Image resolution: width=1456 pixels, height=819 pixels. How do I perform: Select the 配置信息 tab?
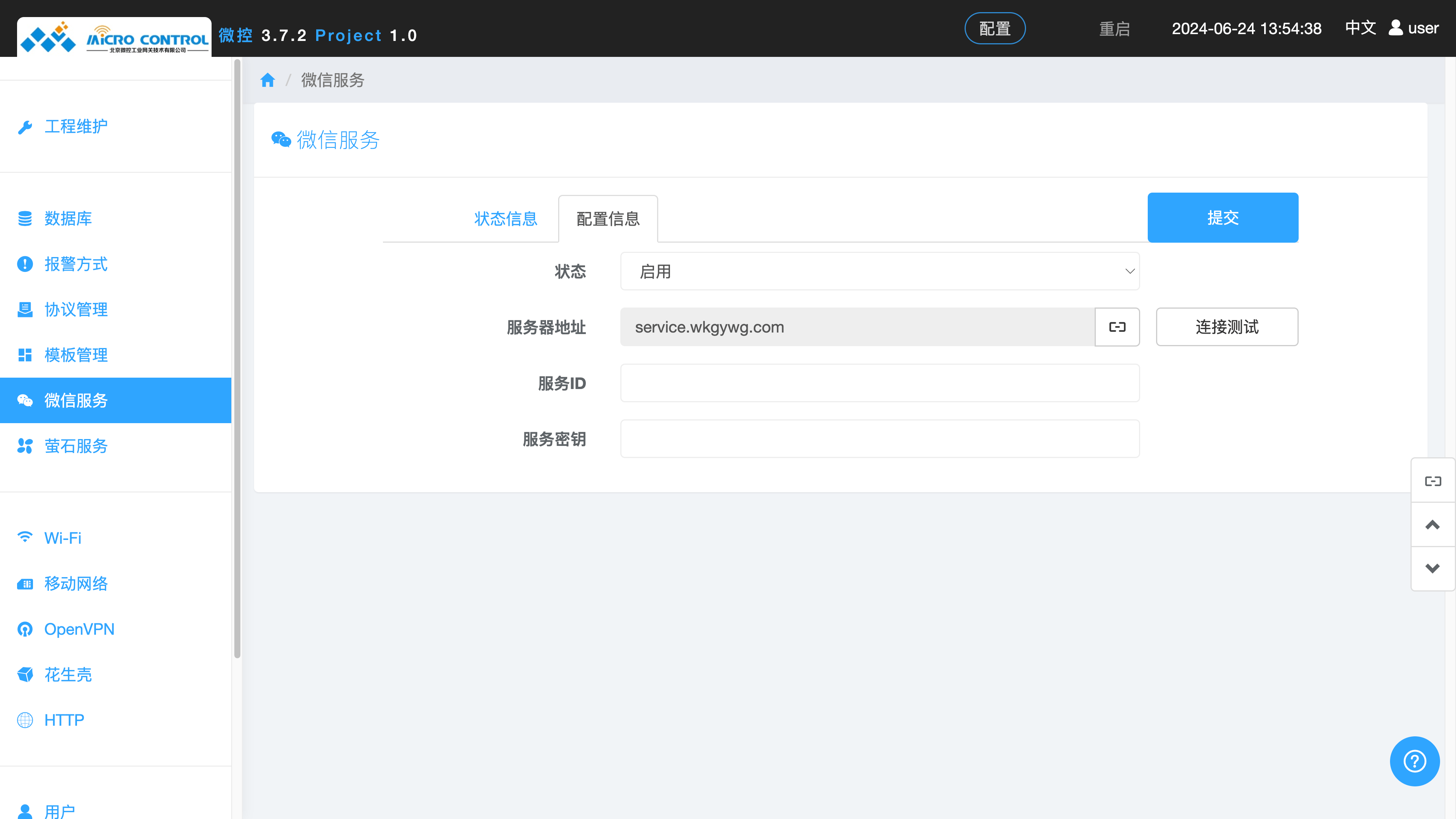[x=607, y=219]
